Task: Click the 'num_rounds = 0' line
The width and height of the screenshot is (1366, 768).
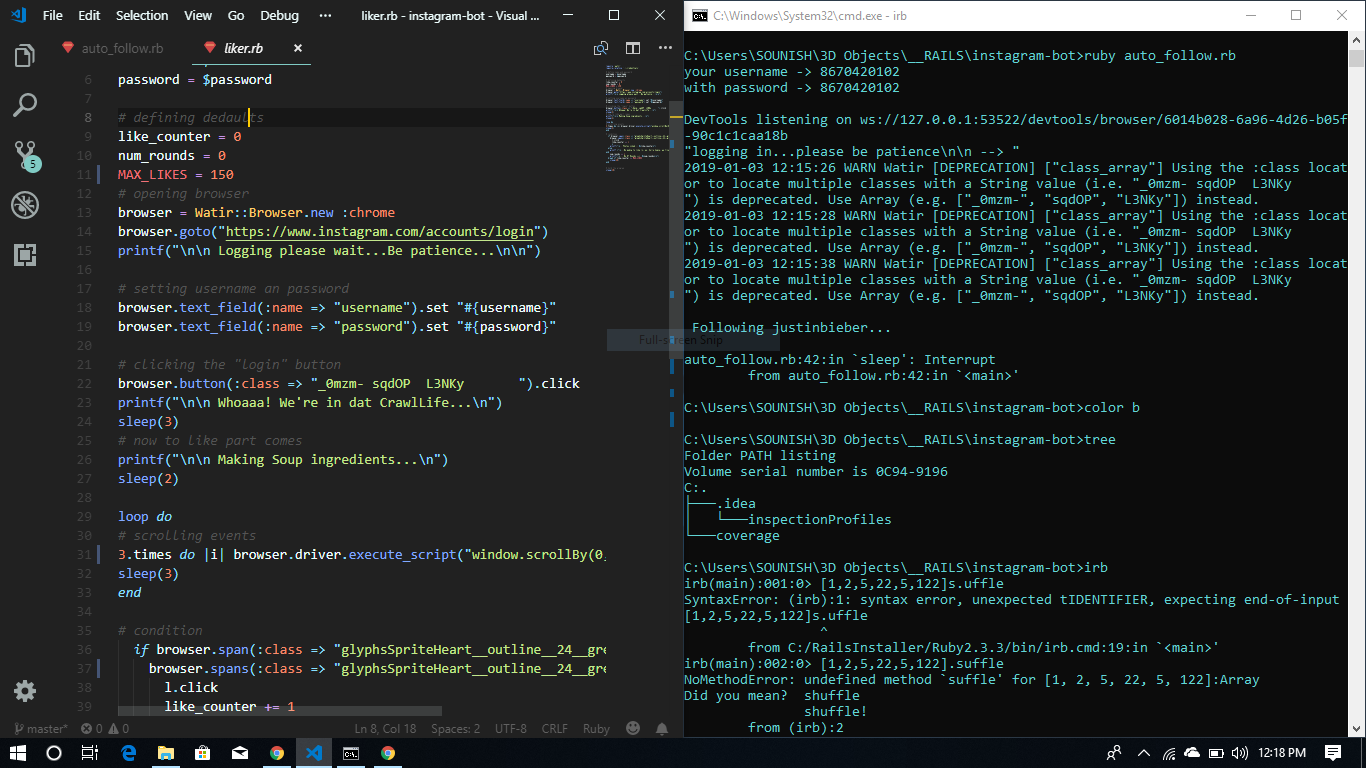Action: click(172, 156)
